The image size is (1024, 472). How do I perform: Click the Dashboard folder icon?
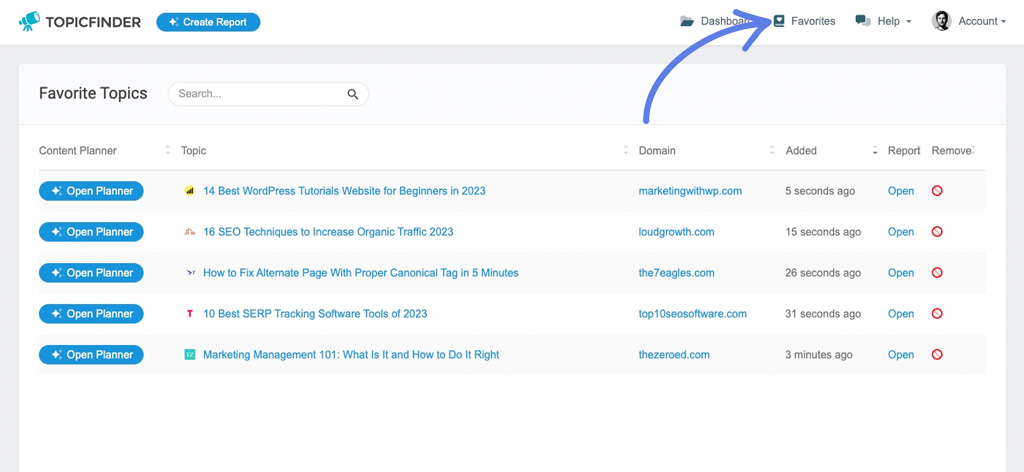coord(686,21)
